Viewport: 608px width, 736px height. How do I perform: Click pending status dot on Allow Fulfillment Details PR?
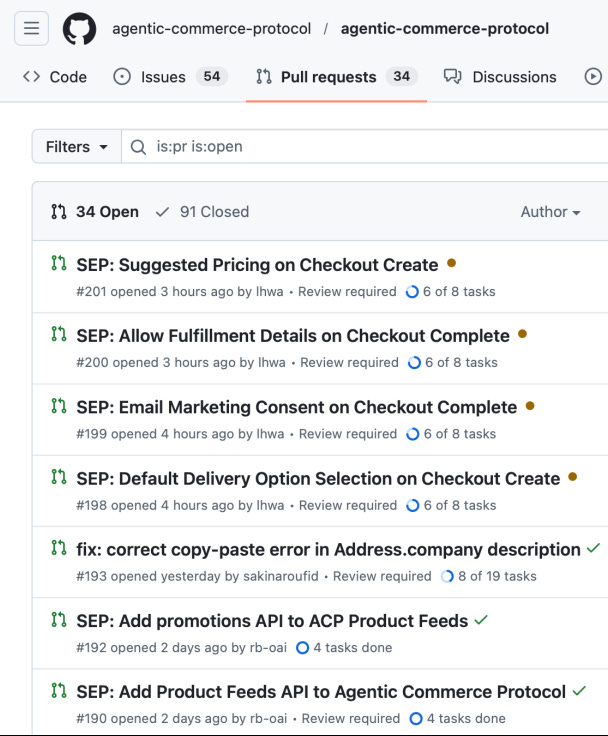[523, 334]
